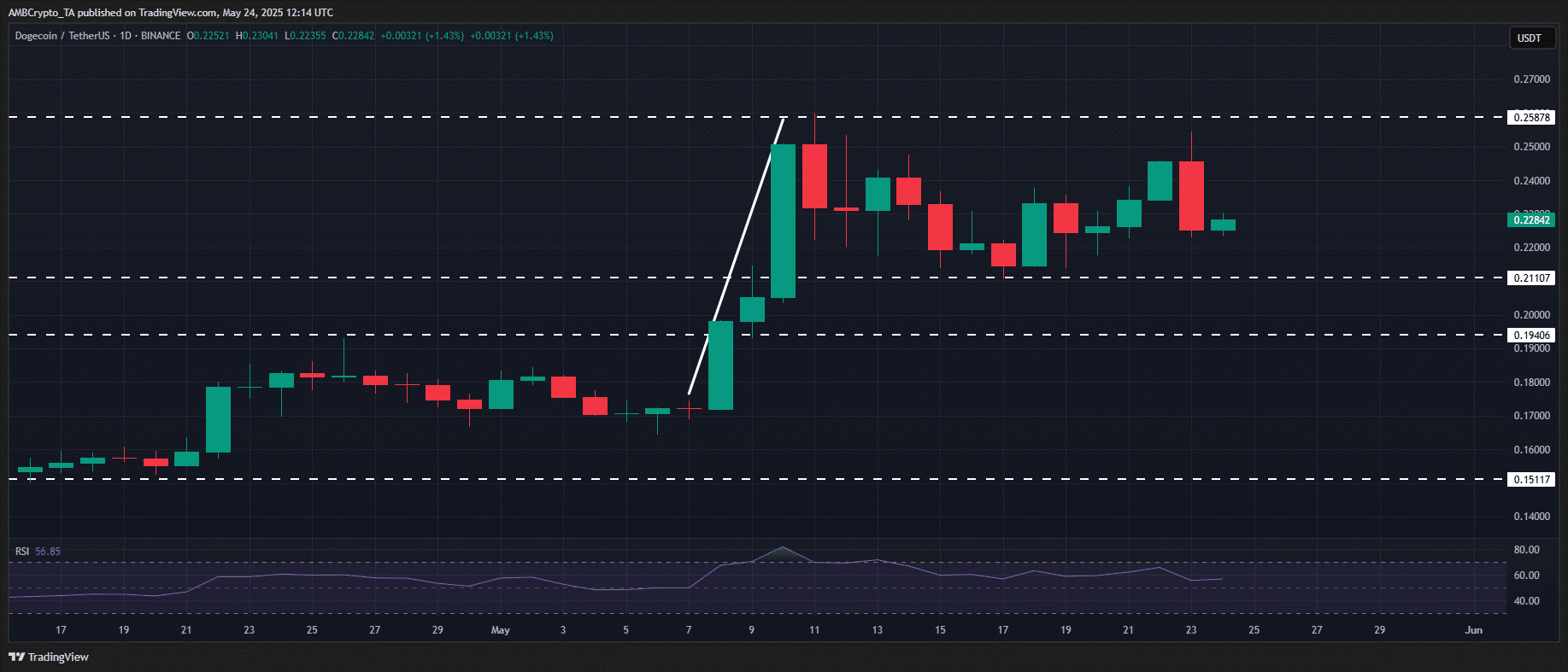Image resolution: width=1568 pixels, height=672 pixels.
Task: Click the TradingView logo in bottom-left corner
Action: point(49,657)
